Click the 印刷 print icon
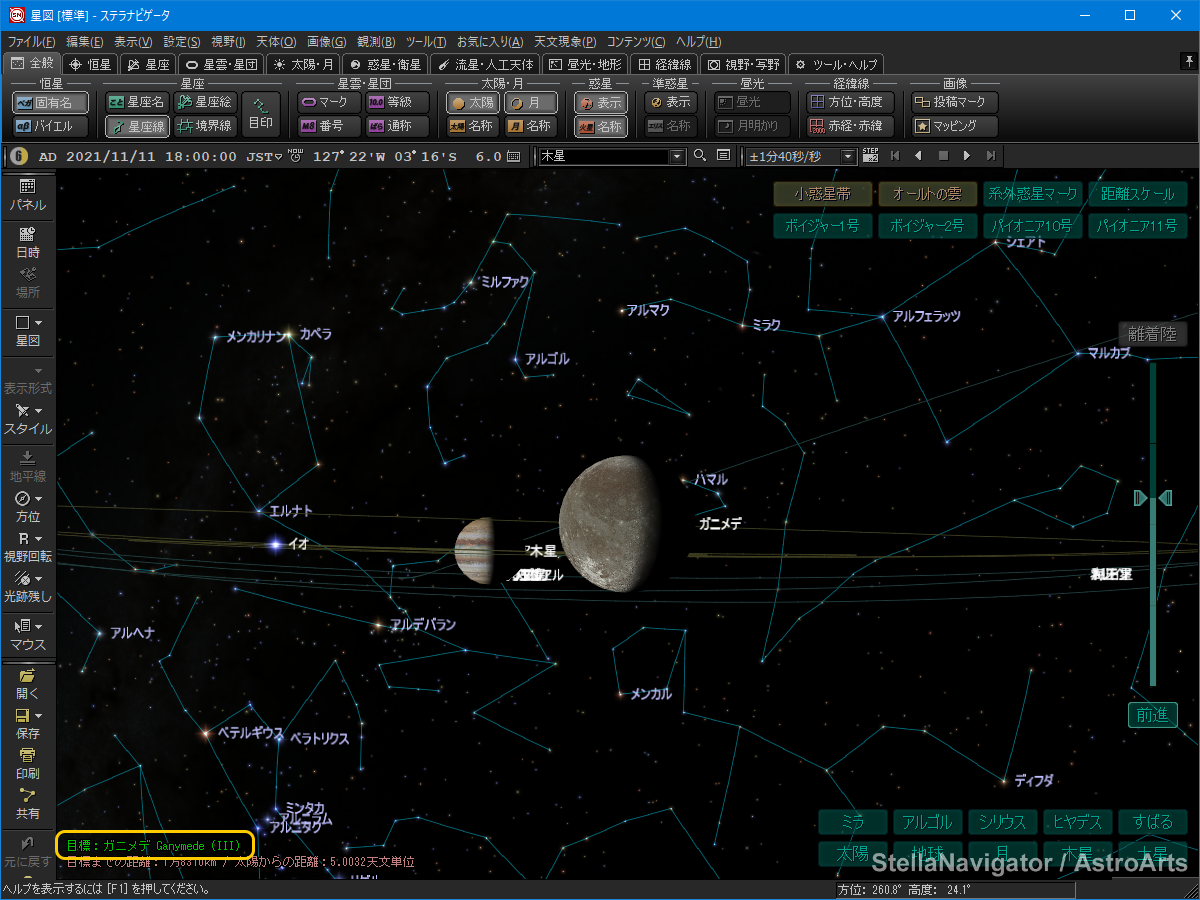Image resolution: width=1200 pixels, height=900 pixels. pyautogui.click(x=27, y=764)
